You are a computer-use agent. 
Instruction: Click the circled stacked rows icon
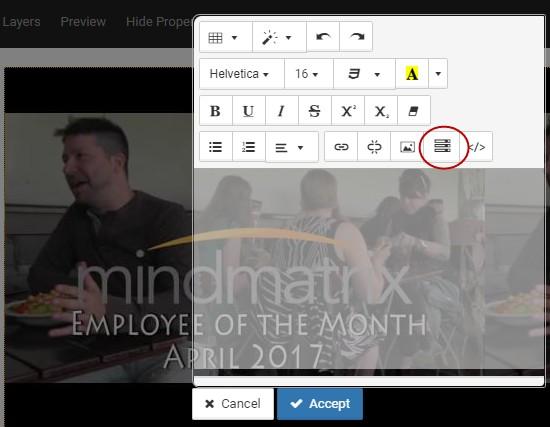[x=442, y=146]
